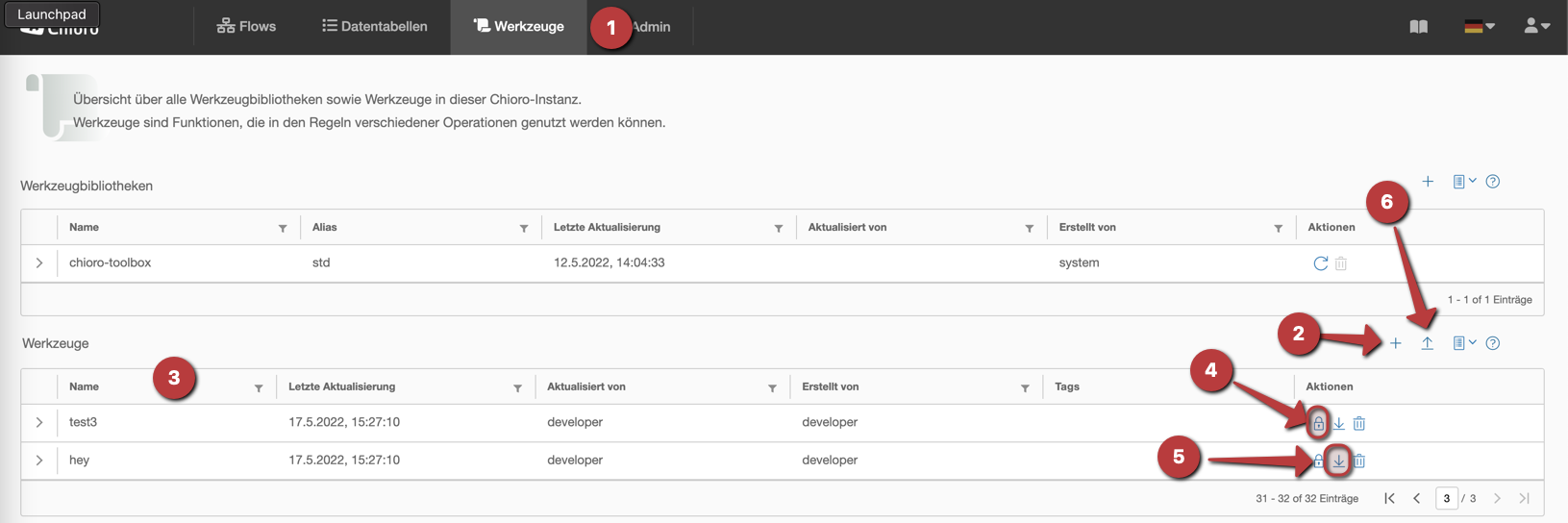Open the language flag dropdown
Image resolution: width=1568 pixels, height=523 pixels.
click(1479, 27)
